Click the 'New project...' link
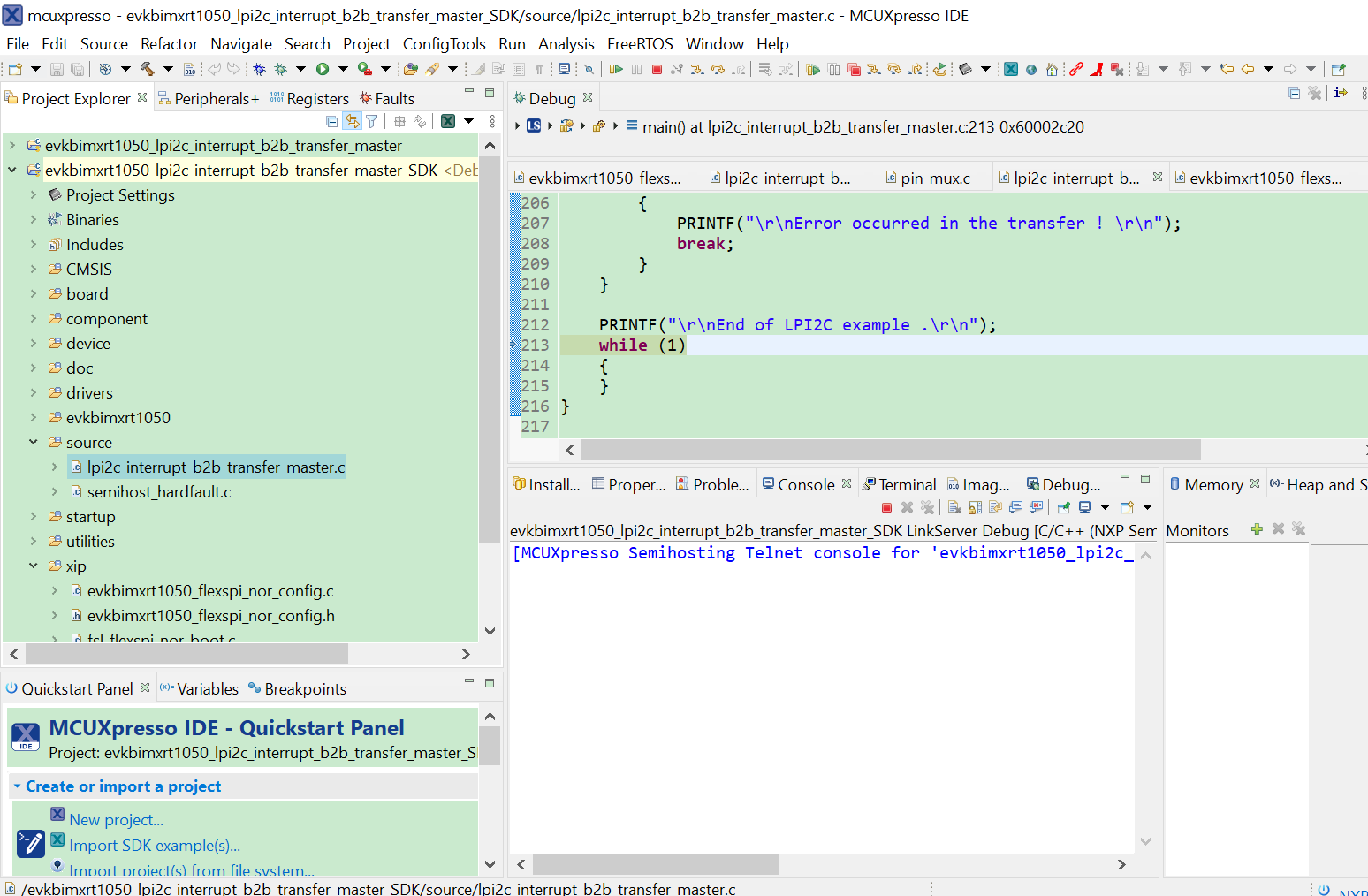The width and height of the screenshot is (1368, 896). pos(116,820)
